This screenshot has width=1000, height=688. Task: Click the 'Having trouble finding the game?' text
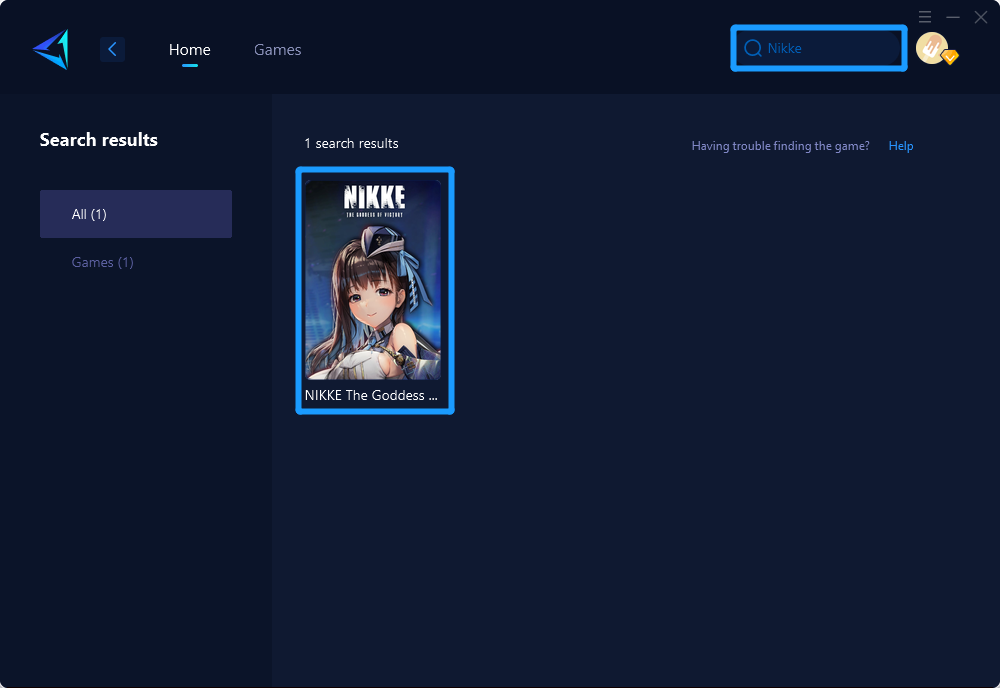point(781,146)
